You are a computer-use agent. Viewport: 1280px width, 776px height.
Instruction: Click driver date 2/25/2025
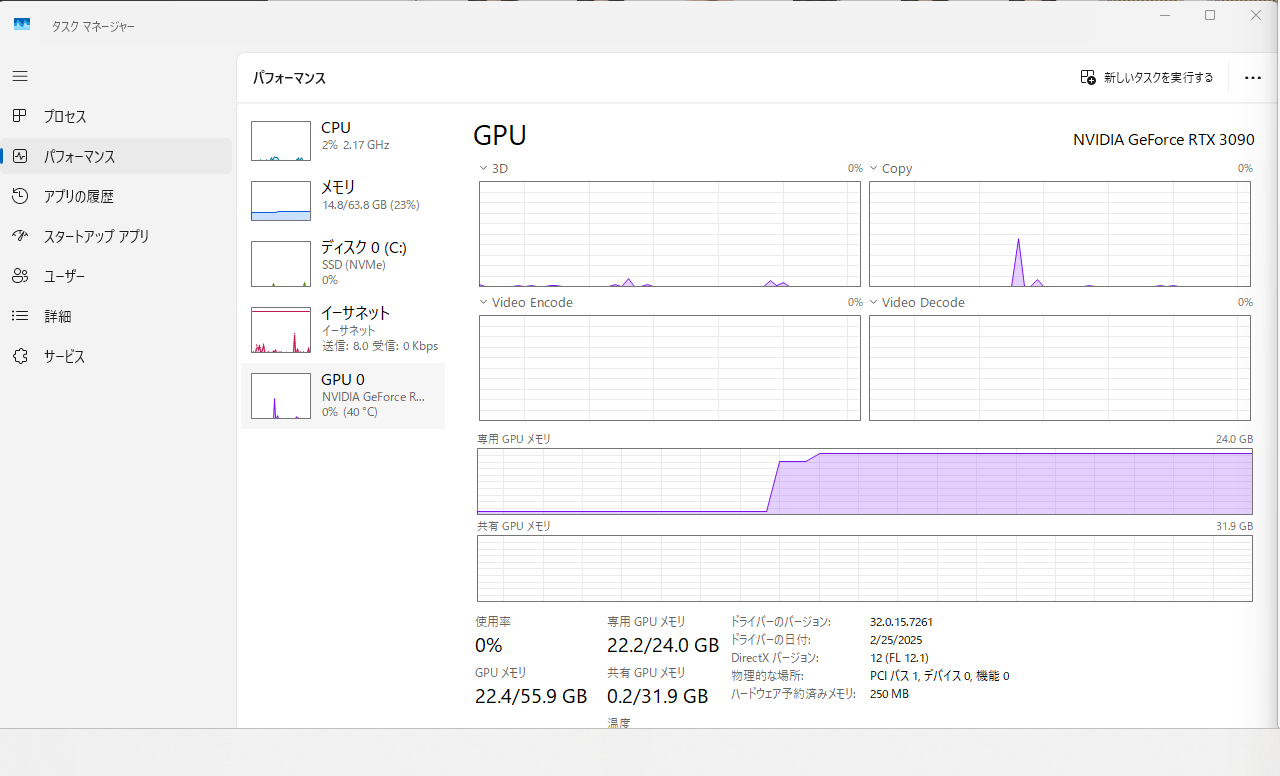pyautogui.click(x=896, y=640)
